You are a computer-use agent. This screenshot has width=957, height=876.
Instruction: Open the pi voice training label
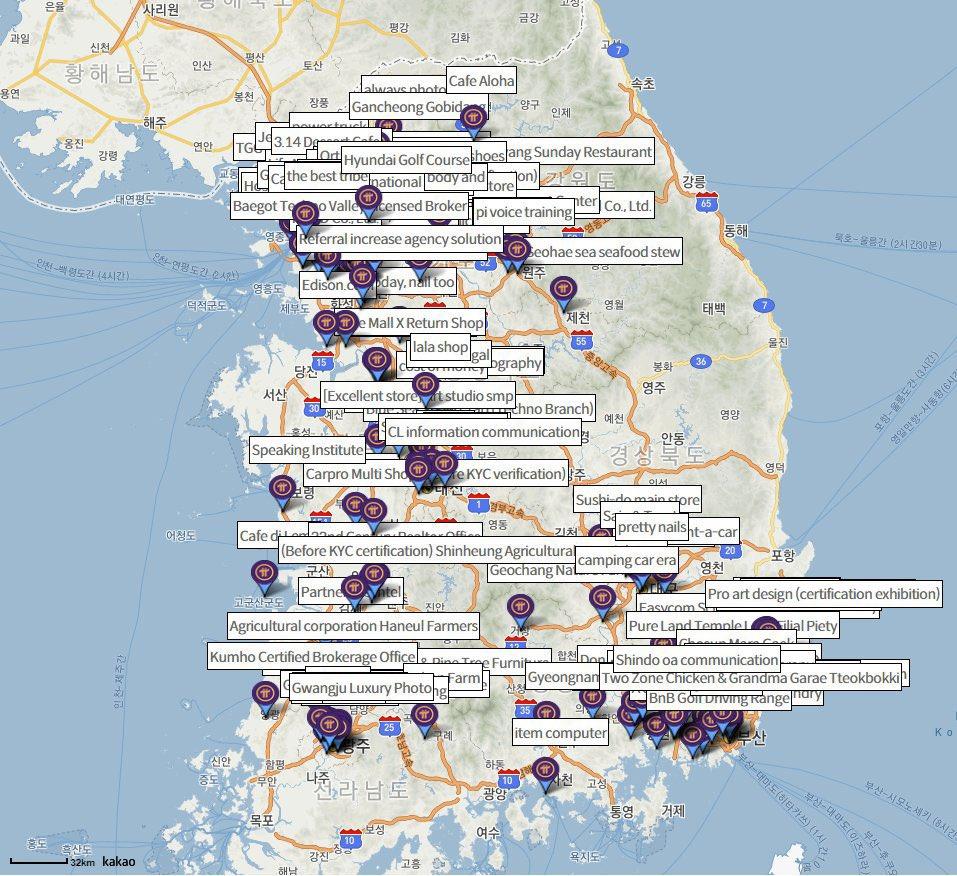coord(524,212)
